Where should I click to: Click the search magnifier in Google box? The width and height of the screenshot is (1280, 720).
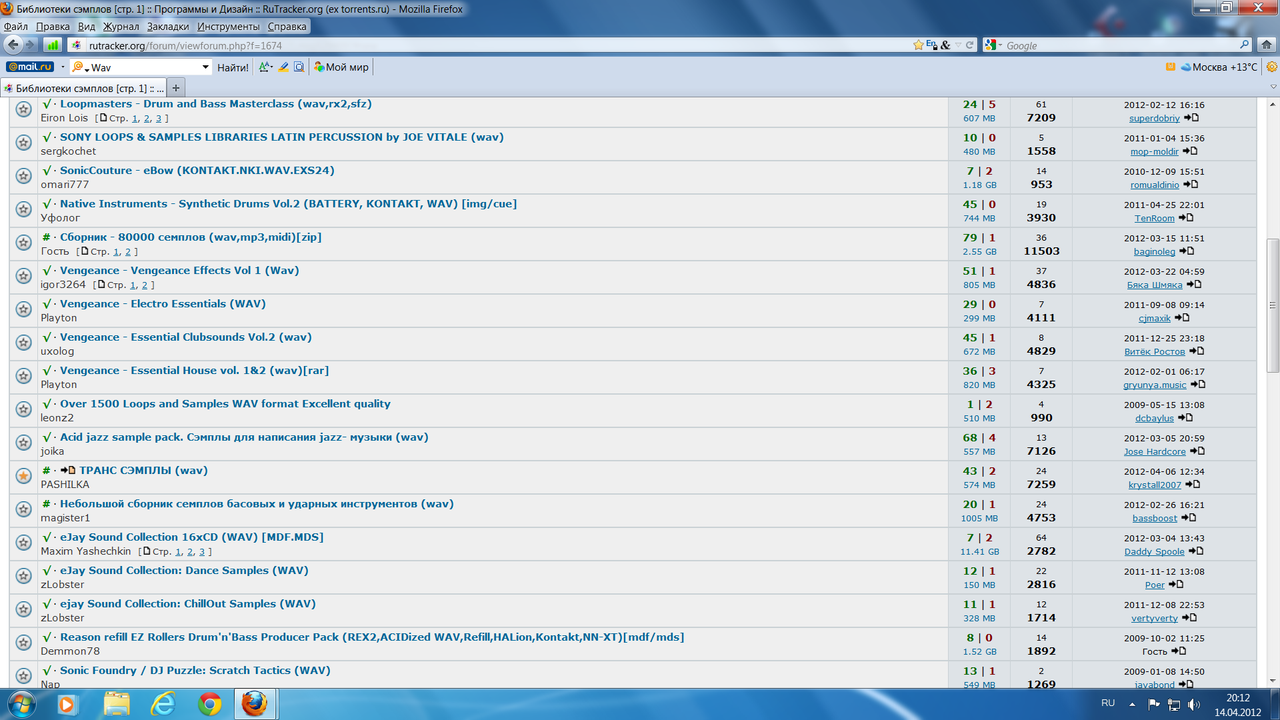[x=1244, y=45]
